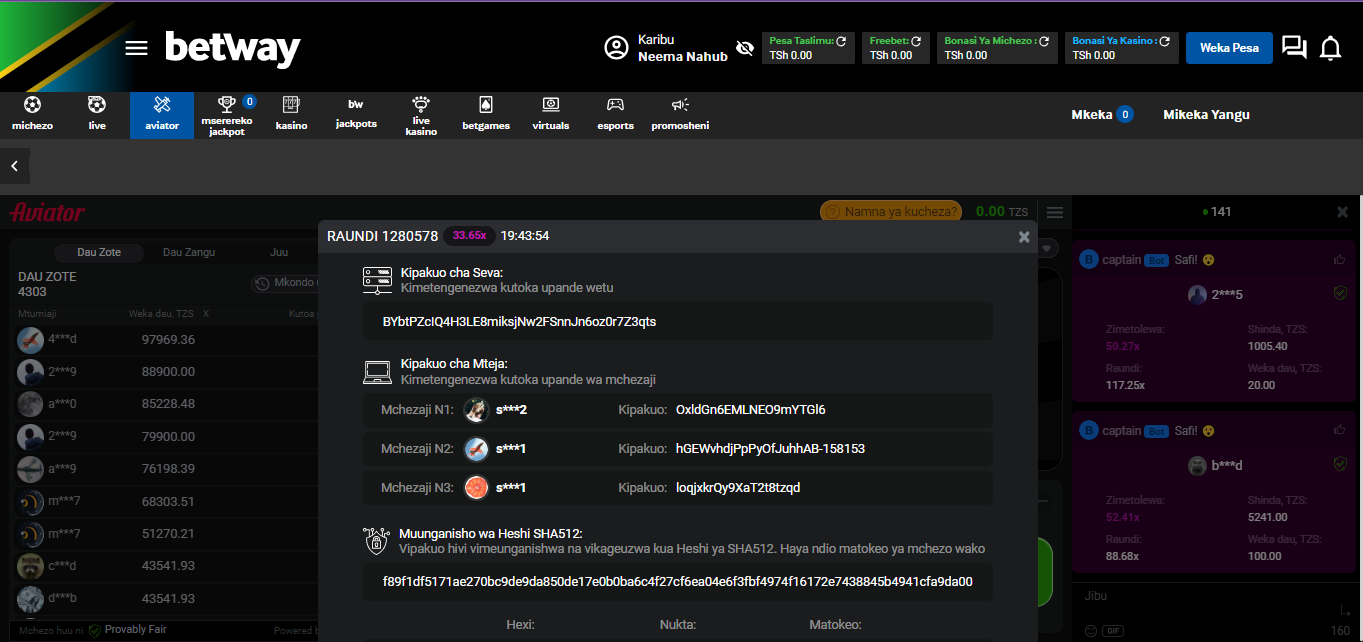
Task: Refresh the Freebet balance
Action: point(915,41)
